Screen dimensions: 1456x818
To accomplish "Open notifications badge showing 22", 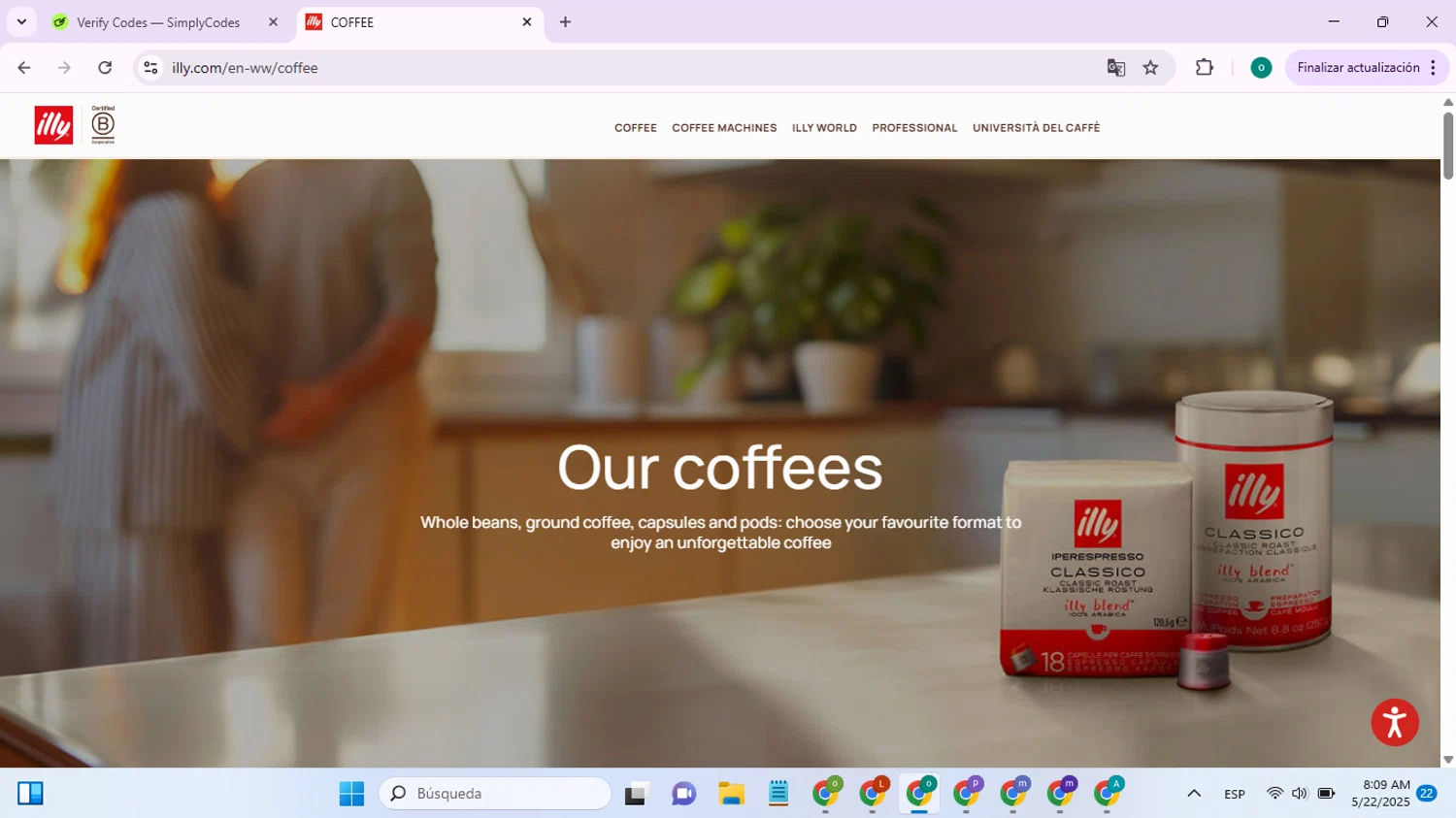I will [x=1427, y=794].
